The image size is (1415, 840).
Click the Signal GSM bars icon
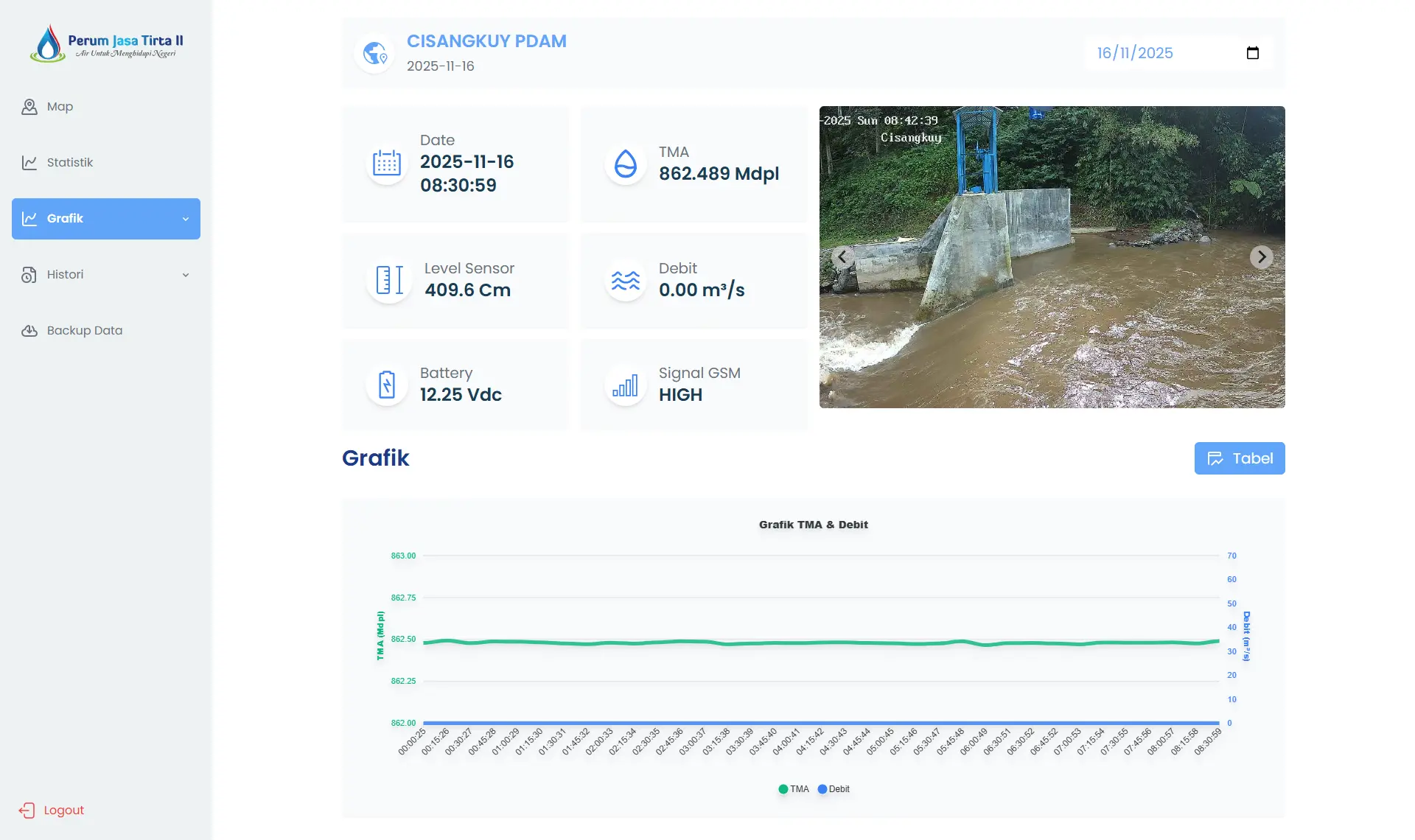point(626,385)
